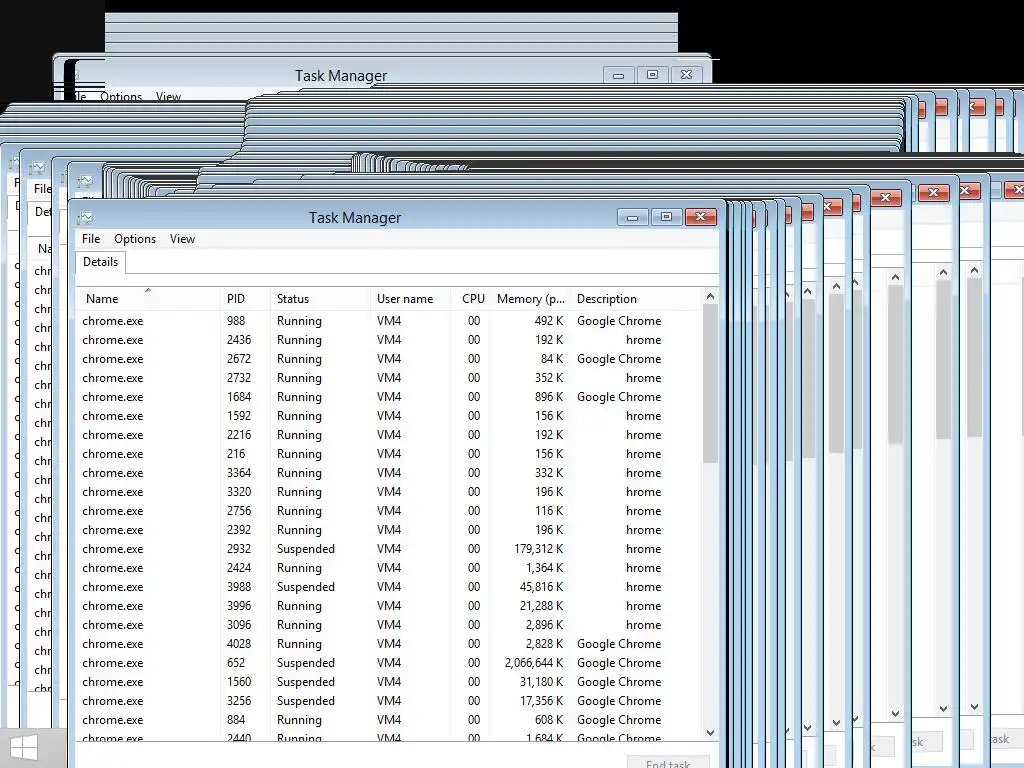The height and width of the screenshot is (768, 1024).
Task: Select chrome.exe process with PID 2732
Action: click(x=389, y=377)
